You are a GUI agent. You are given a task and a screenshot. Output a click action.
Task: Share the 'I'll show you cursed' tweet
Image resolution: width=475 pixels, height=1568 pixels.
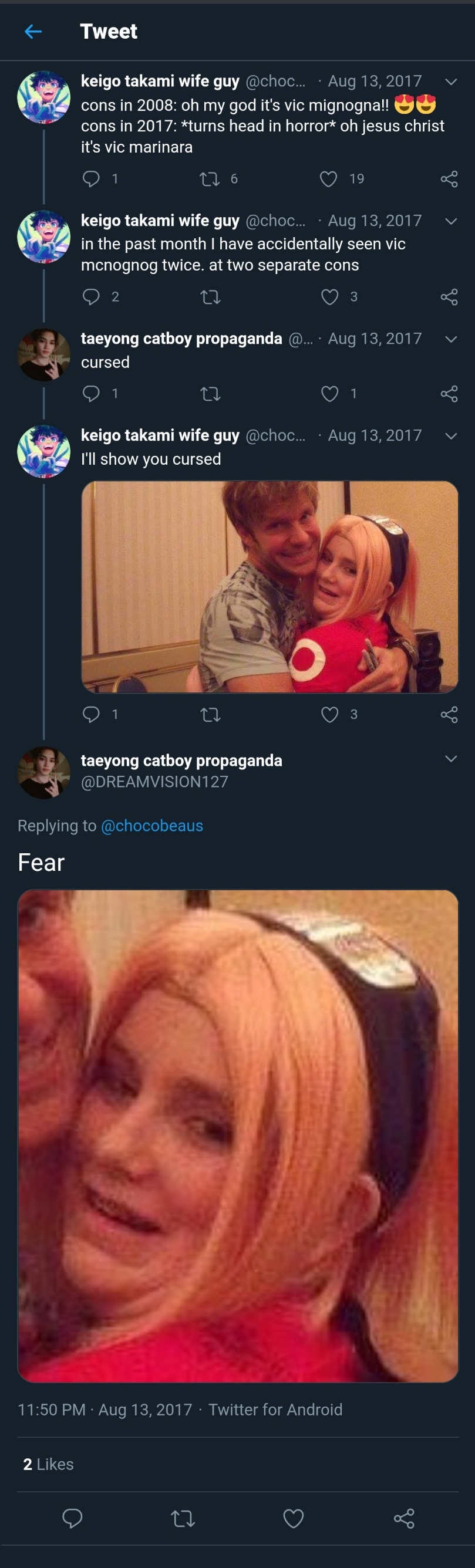(449, 715)
